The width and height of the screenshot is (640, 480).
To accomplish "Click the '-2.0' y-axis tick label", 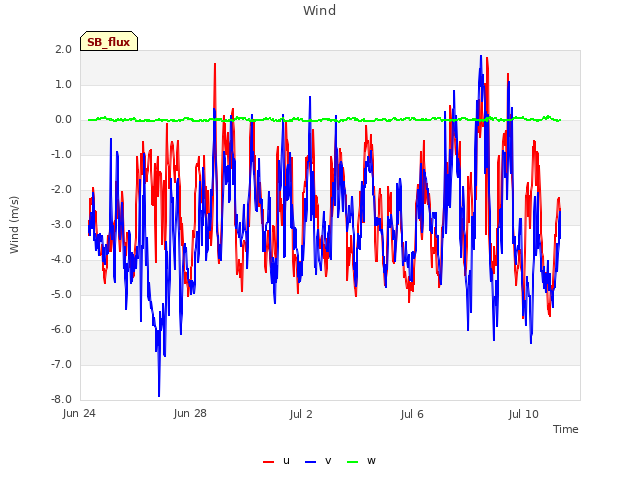I will tap(61, 189).
